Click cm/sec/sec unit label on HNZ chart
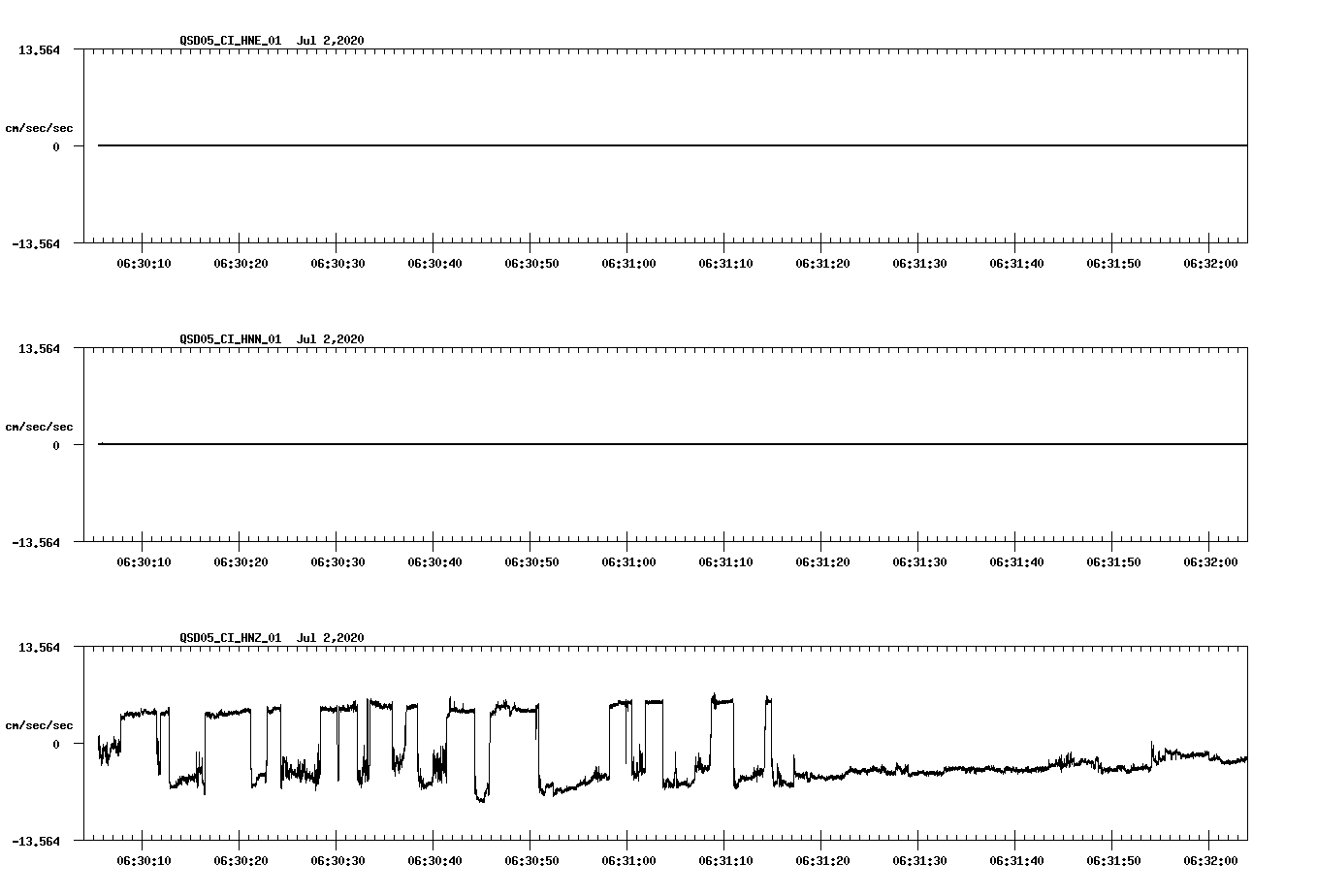This screenshot has height=896, width=1317. pyautogui.click(x=39, y=725)
